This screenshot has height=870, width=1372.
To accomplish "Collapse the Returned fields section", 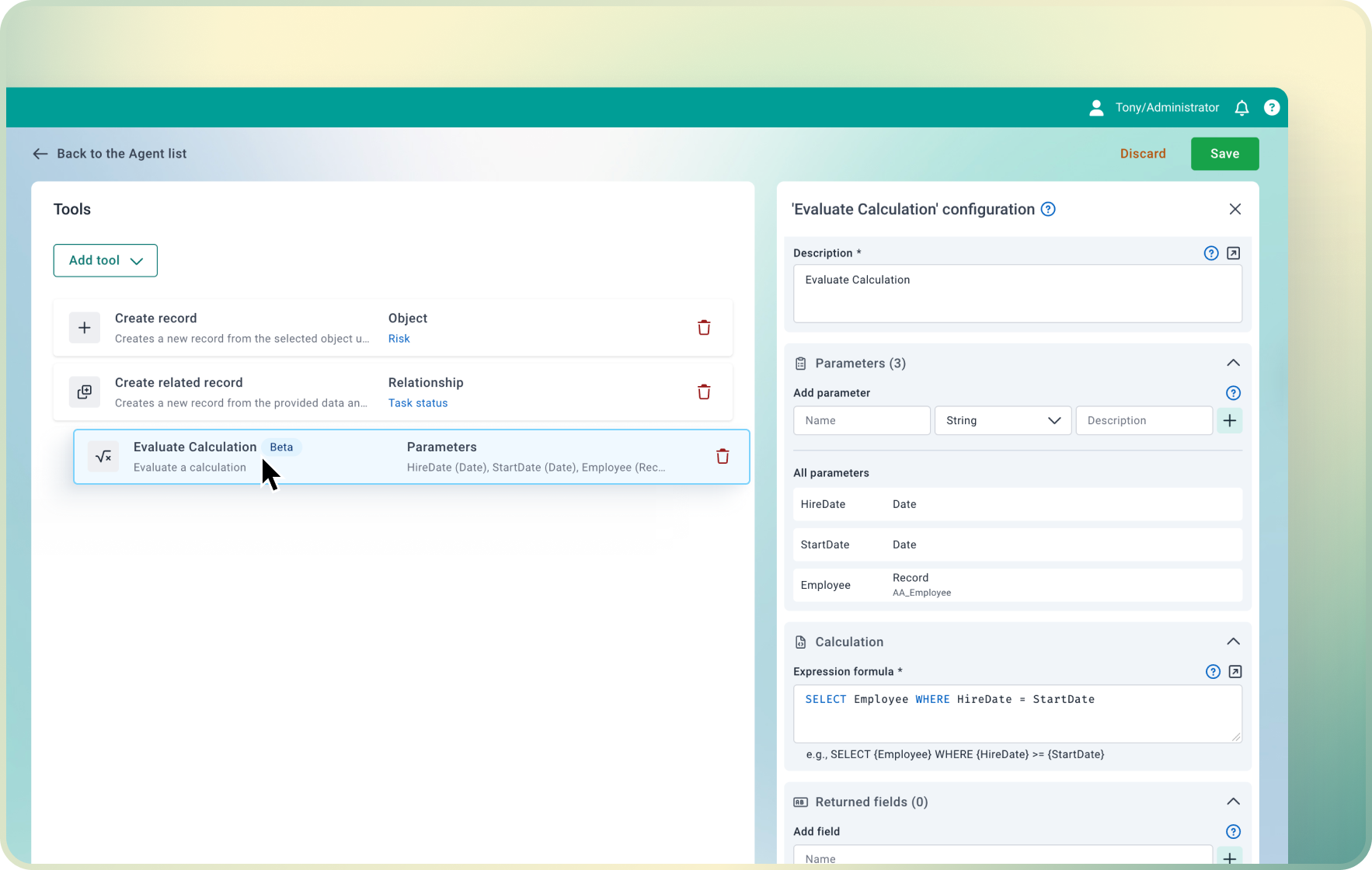I will click(x=1232, y=802).
